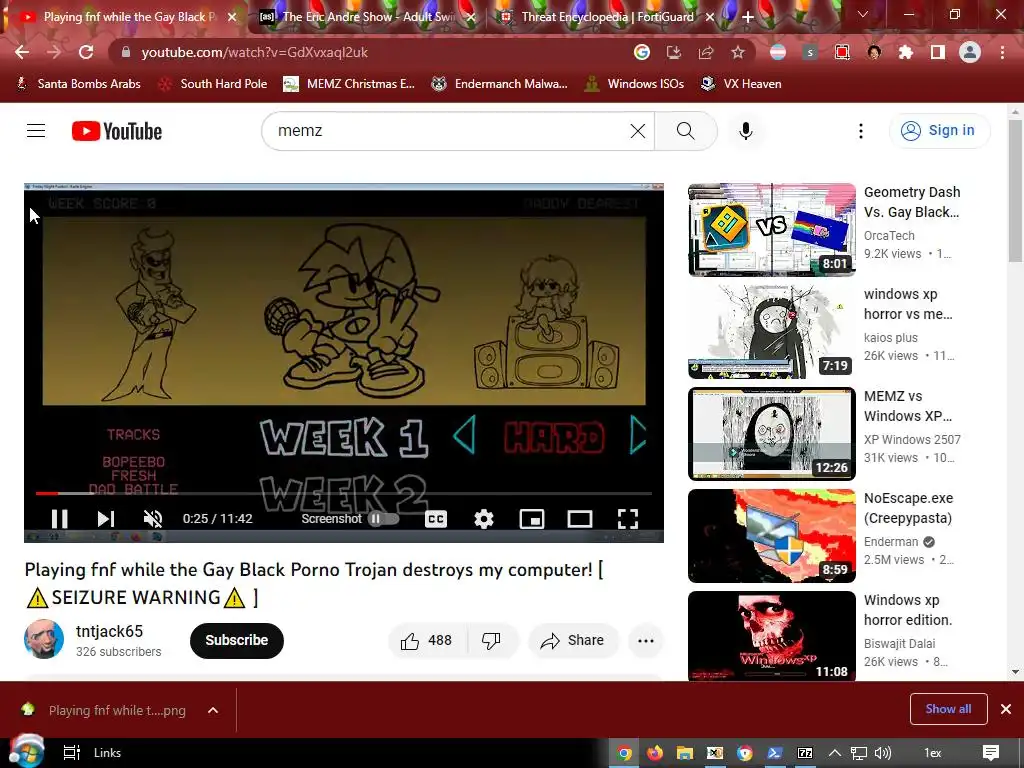Like the video with 488 likes
This screenshot has width=1024, height=768.
[428, 641]
